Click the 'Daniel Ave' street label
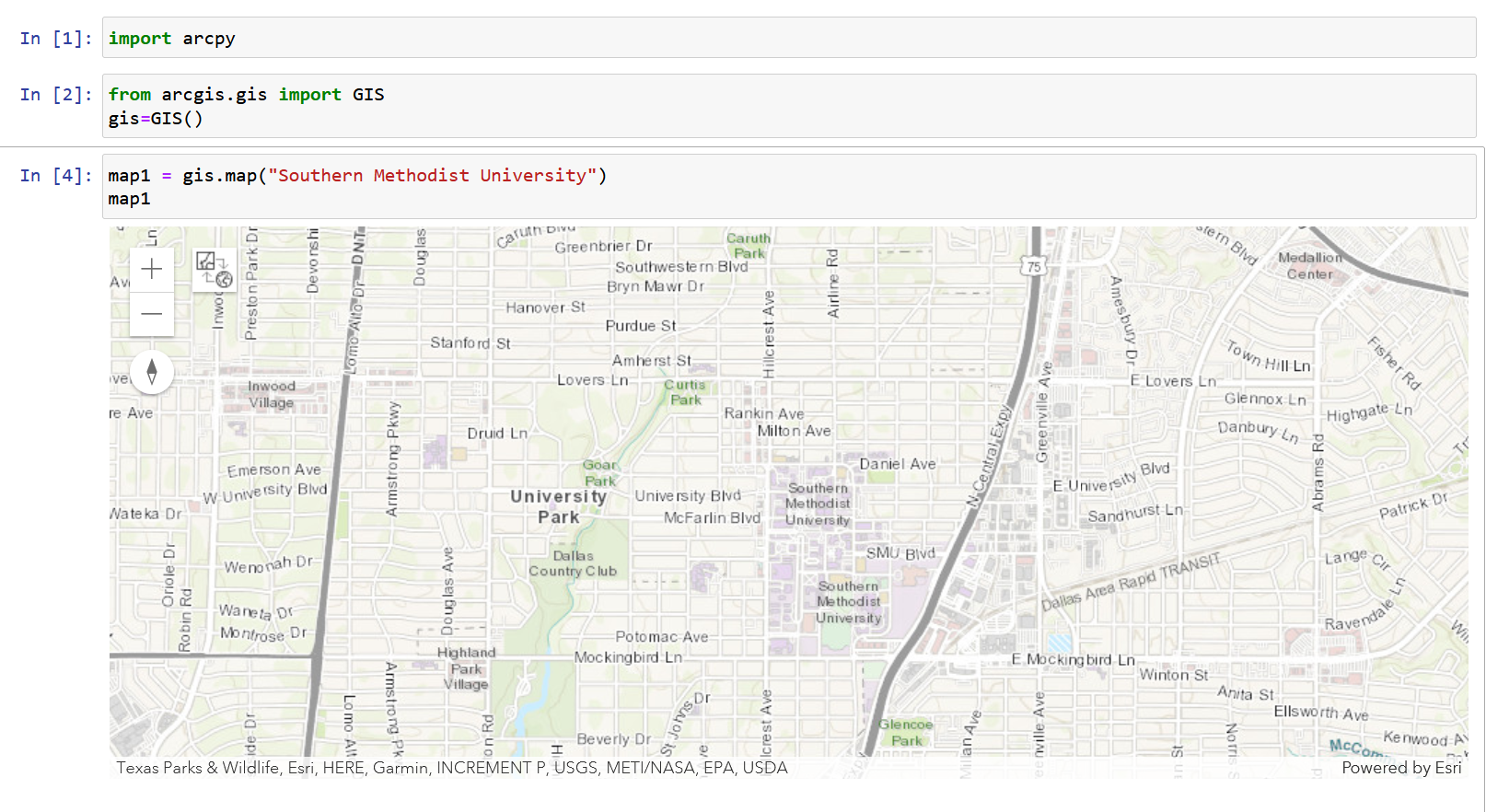Viewport: 1486px width, 812px height. pos(898,464)
